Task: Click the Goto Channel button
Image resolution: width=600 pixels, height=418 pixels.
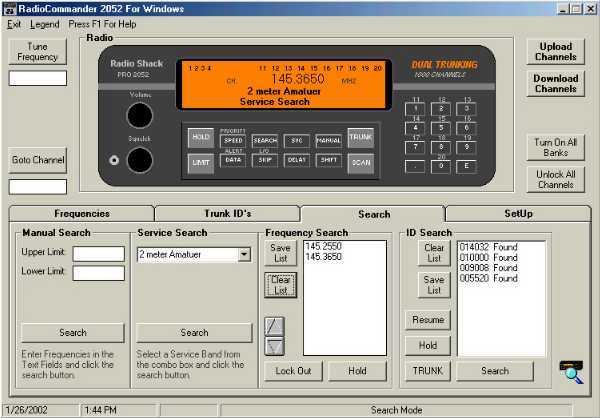Action: 38,160
